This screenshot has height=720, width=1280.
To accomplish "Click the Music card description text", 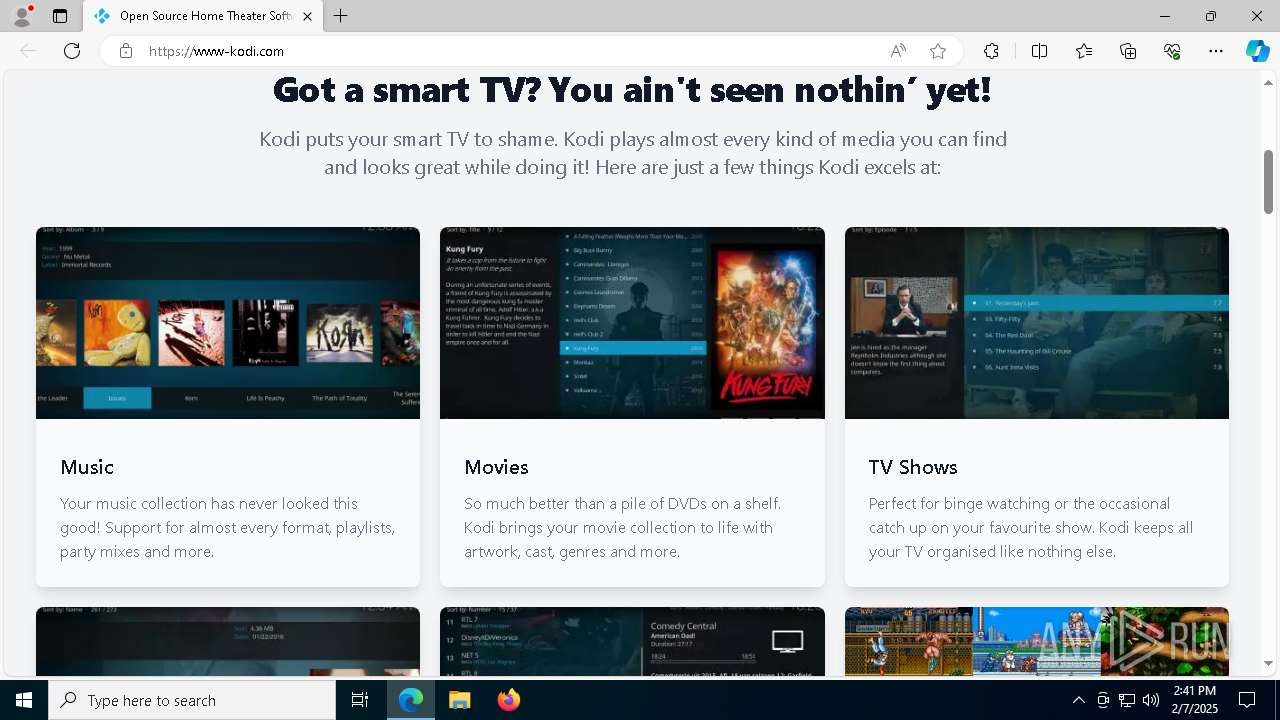I will [228, 527].
